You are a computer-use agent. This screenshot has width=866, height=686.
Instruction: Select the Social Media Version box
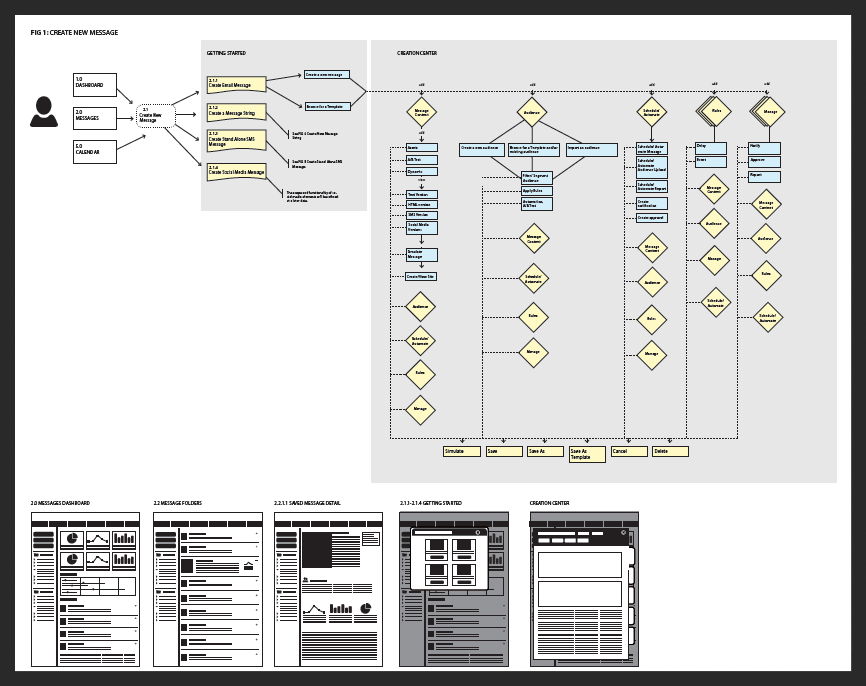(422, 228)
